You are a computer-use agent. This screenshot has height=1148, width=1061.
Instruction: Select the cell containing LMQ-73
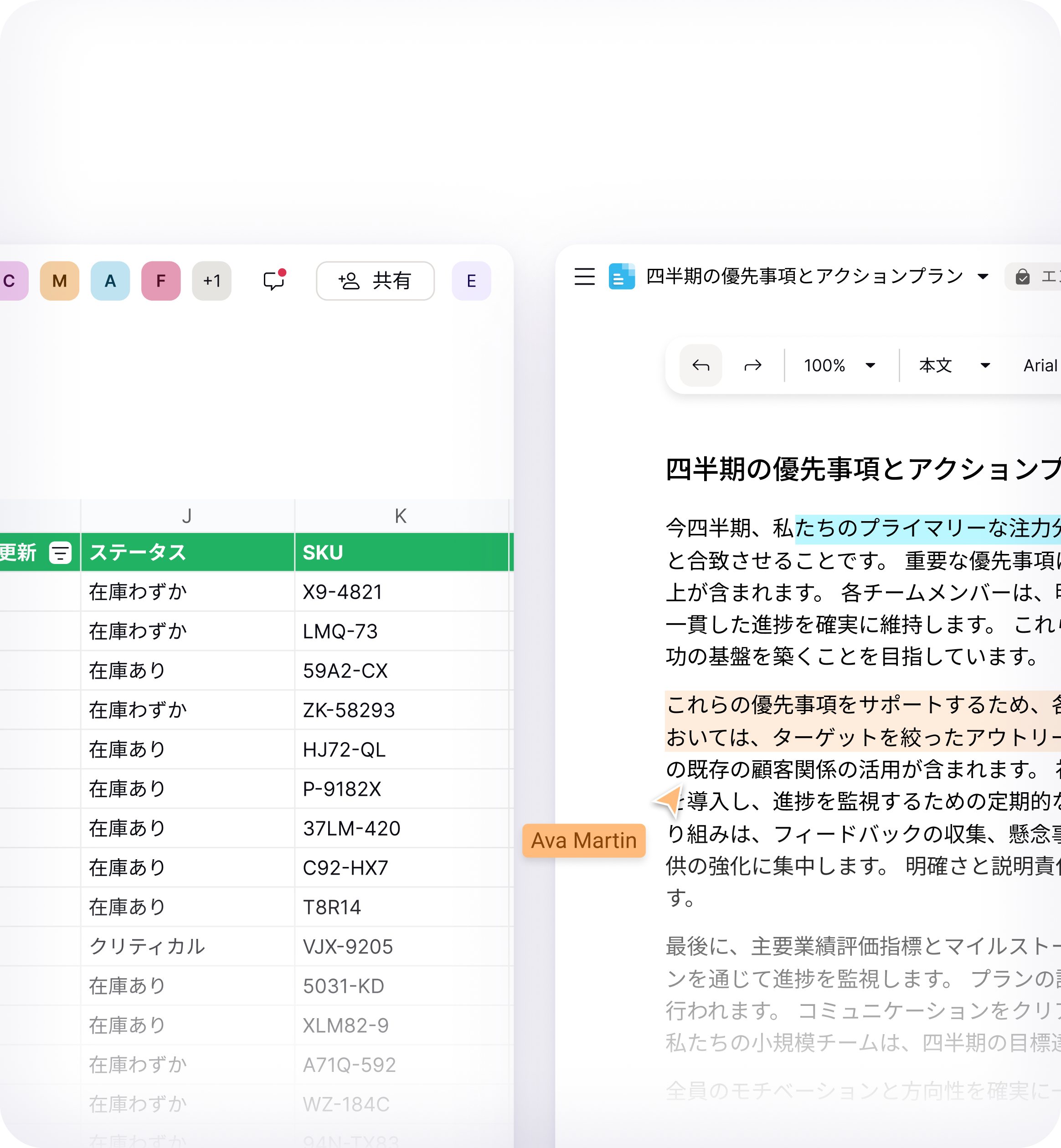pyautogui.click(x=402, y=631)
